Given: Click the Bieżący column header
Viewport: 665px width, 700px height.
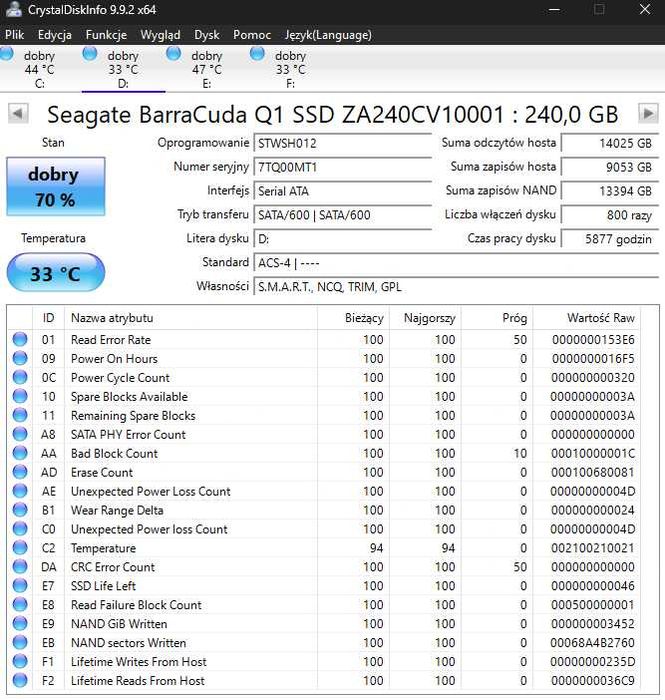Looking at the screenshot, I should tap(353, 318).
